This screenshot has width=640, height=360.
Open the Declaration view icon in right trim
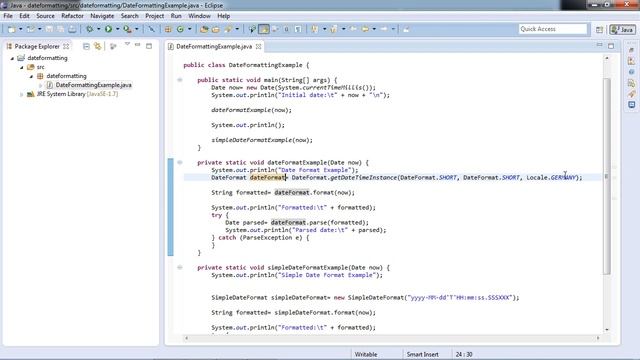pos(632,83)
